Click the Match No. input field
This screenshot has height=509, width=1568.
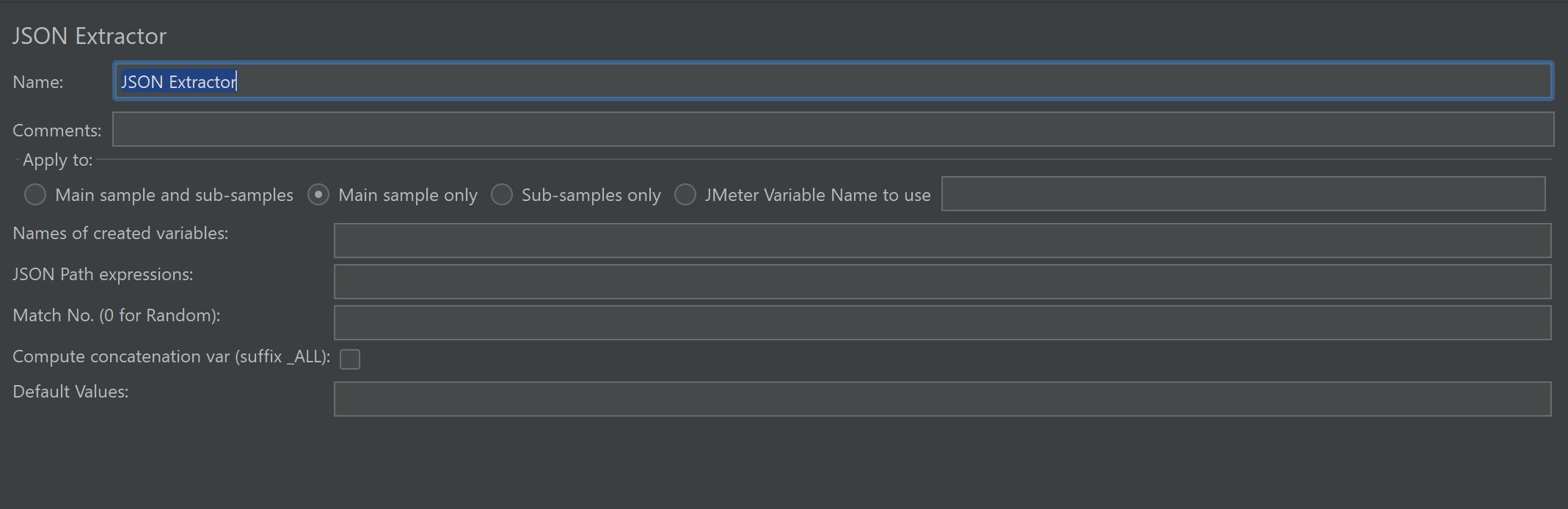(942, 323)
